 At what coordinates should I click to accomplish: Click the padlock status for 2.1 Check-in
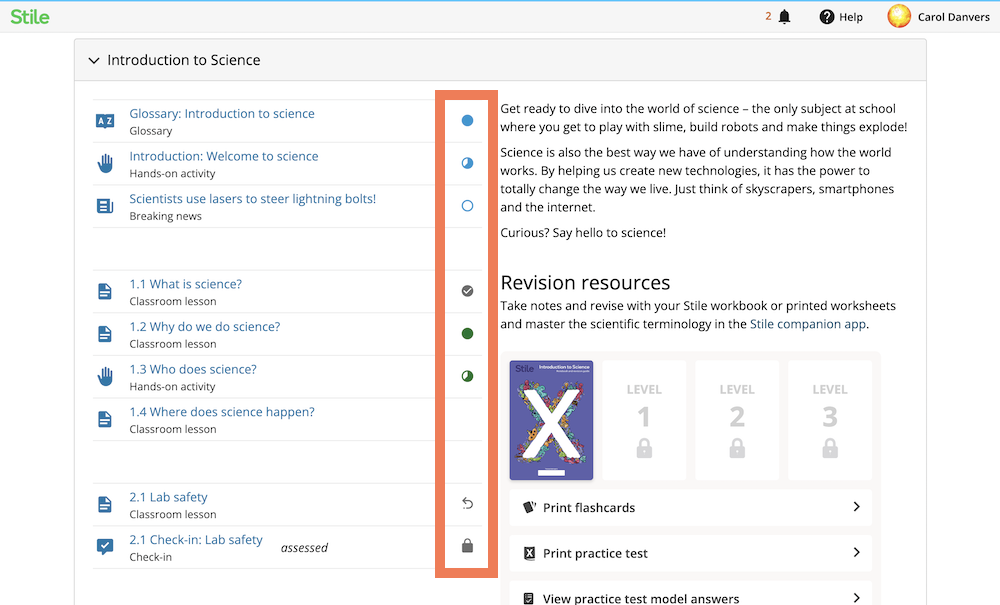coord(467,546)
